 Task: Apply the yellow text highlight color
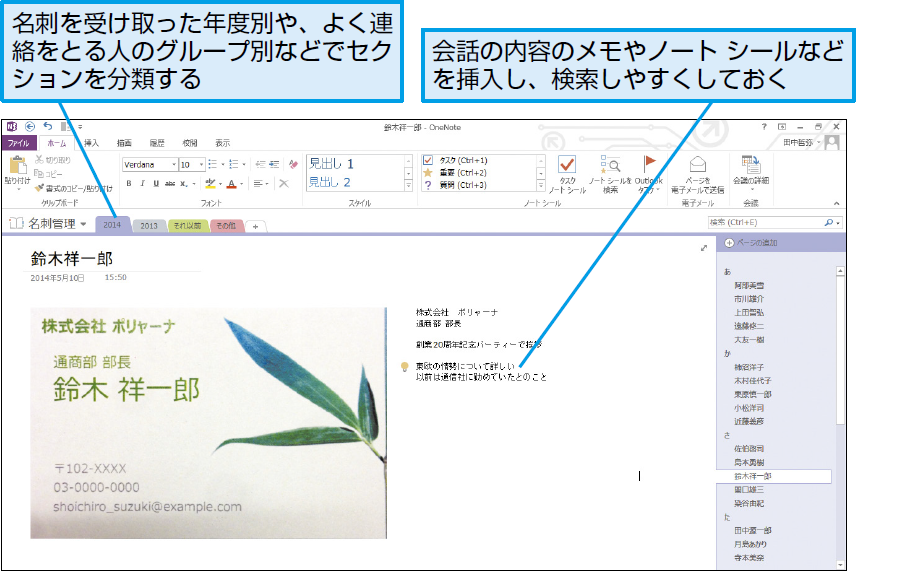(x=210, y=183)
